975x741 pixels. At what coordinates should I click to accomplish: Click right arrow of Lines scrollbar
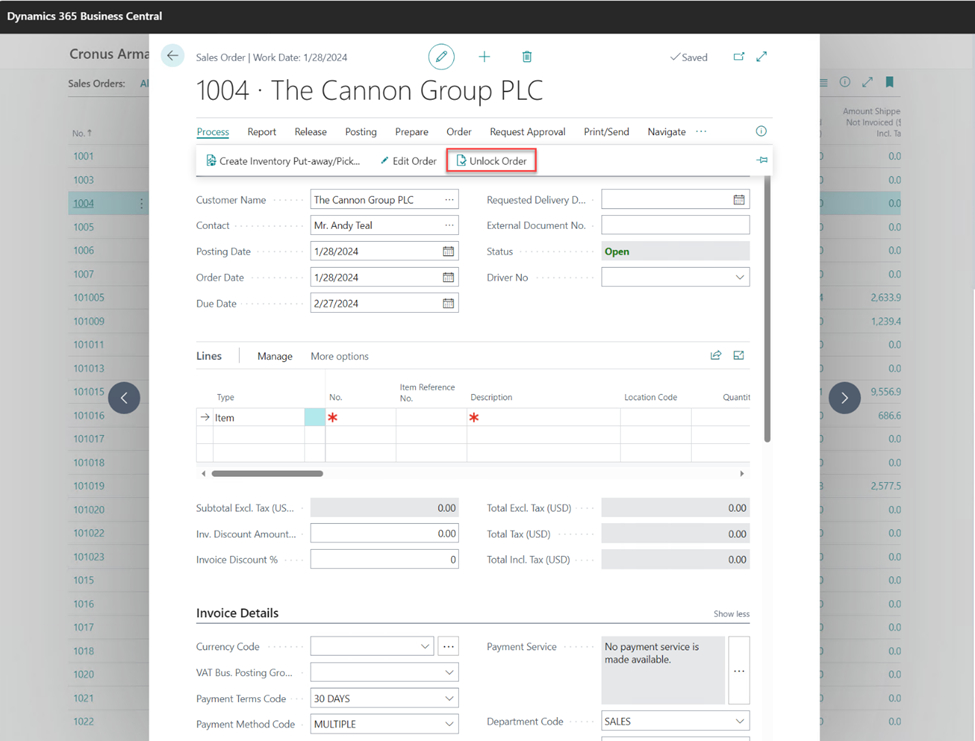click(x=742, y=474)
